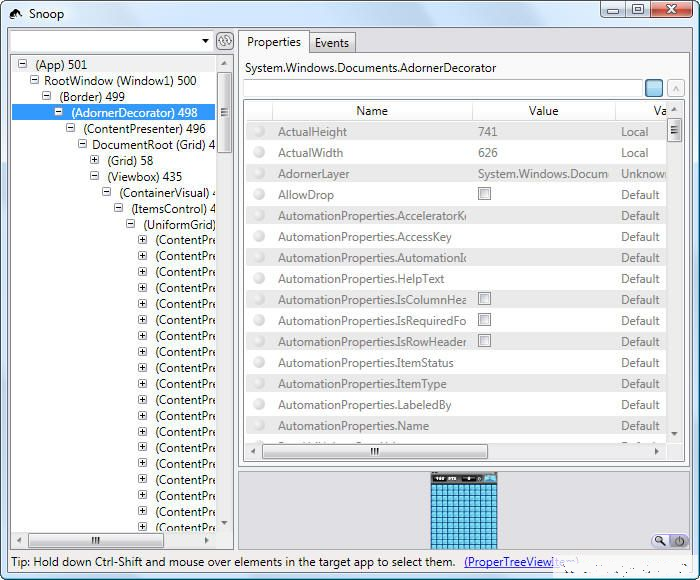Click the ActualHeight value 741
Viewport: 700px width, 580px height.
pyautogui.click(x=488, y=132)
